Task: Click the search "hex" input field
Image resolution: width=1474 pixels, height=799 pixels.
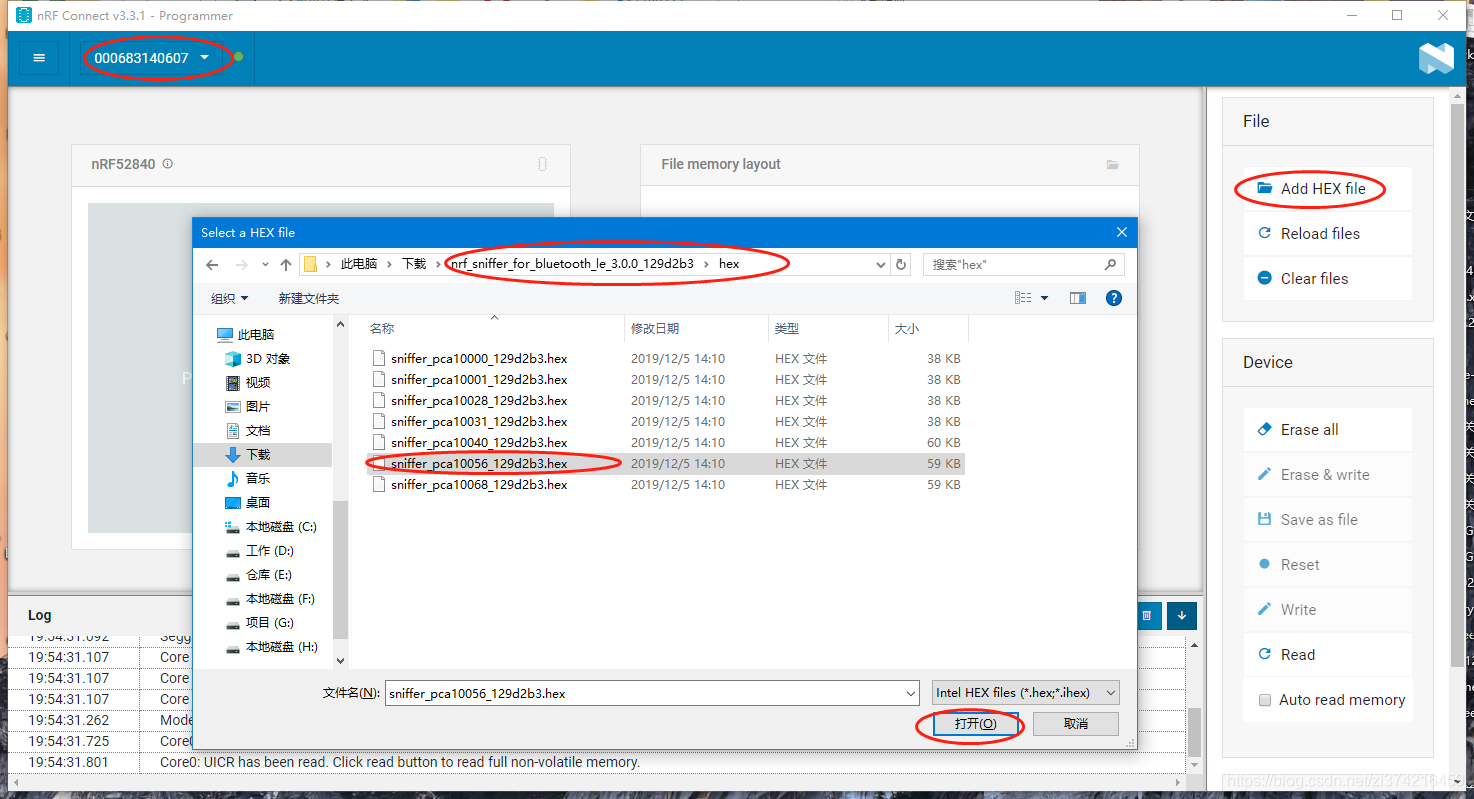Action: click(1023, 264)
